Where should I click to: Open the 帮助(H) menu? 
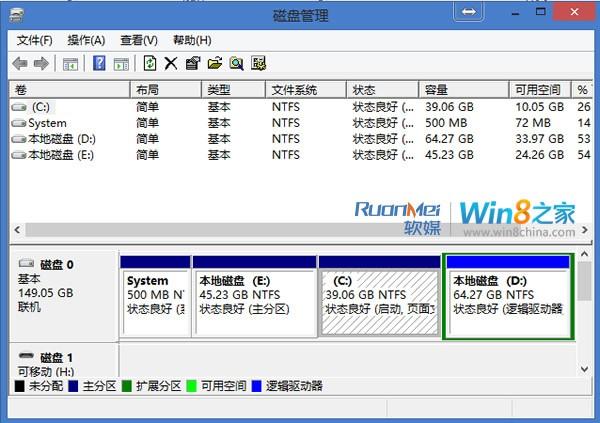pyautogui.click(x=192, y=40)
